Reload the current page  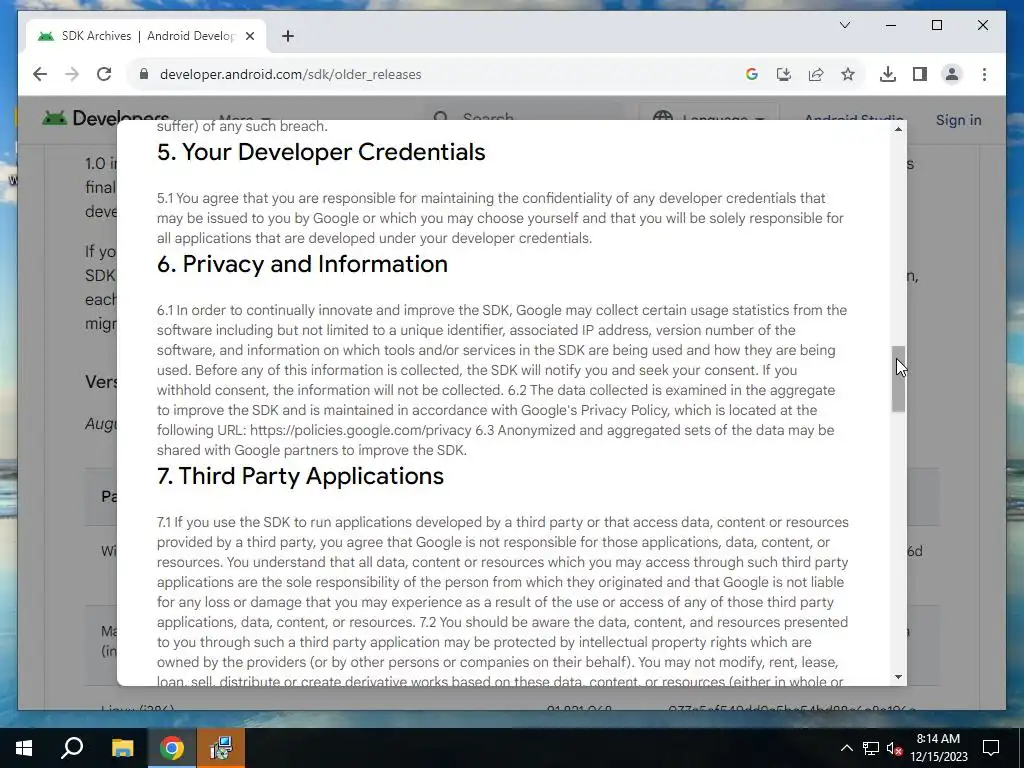pos(104,74)
